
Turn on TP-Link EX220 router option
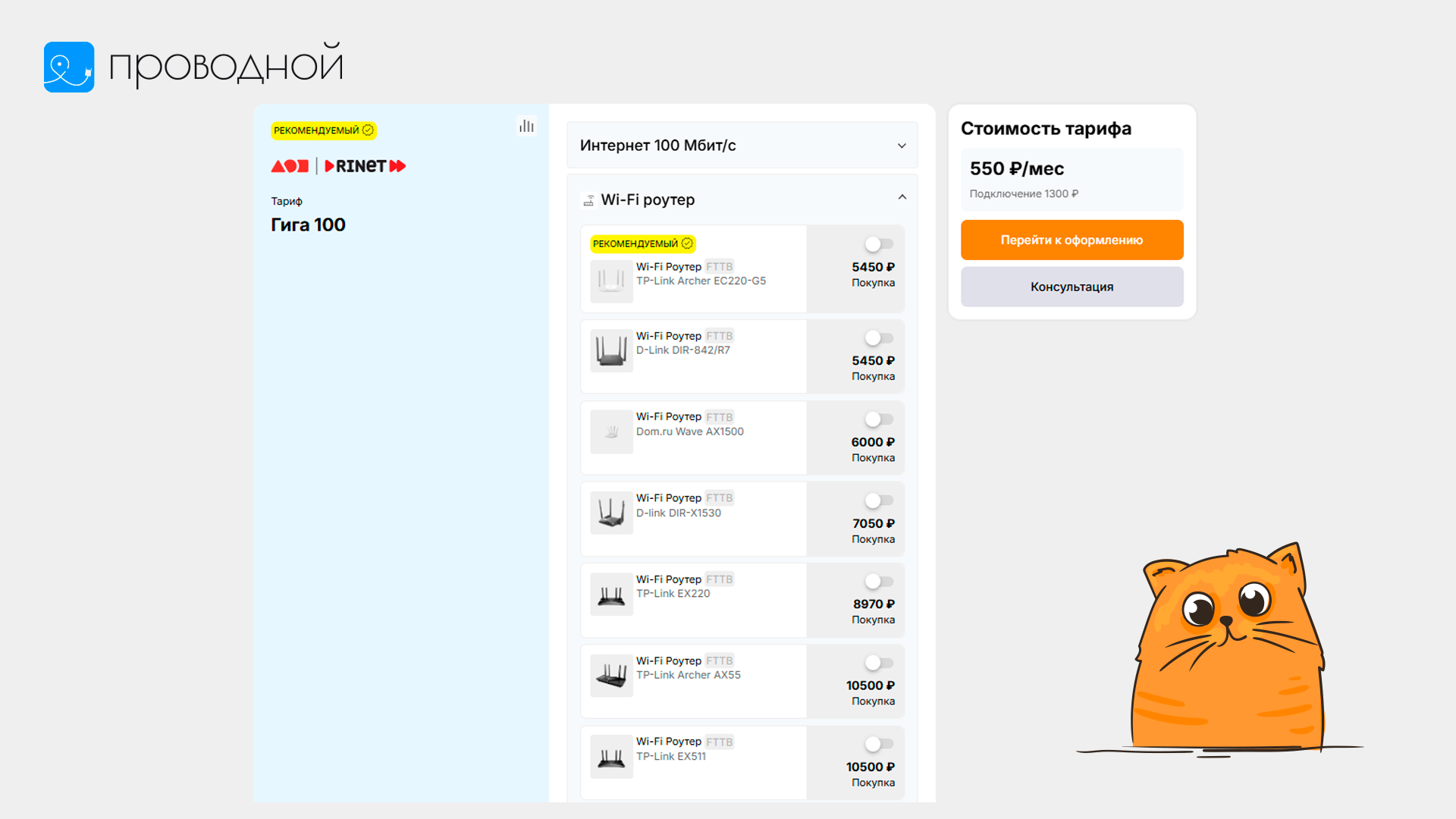(x=880, y=582)
